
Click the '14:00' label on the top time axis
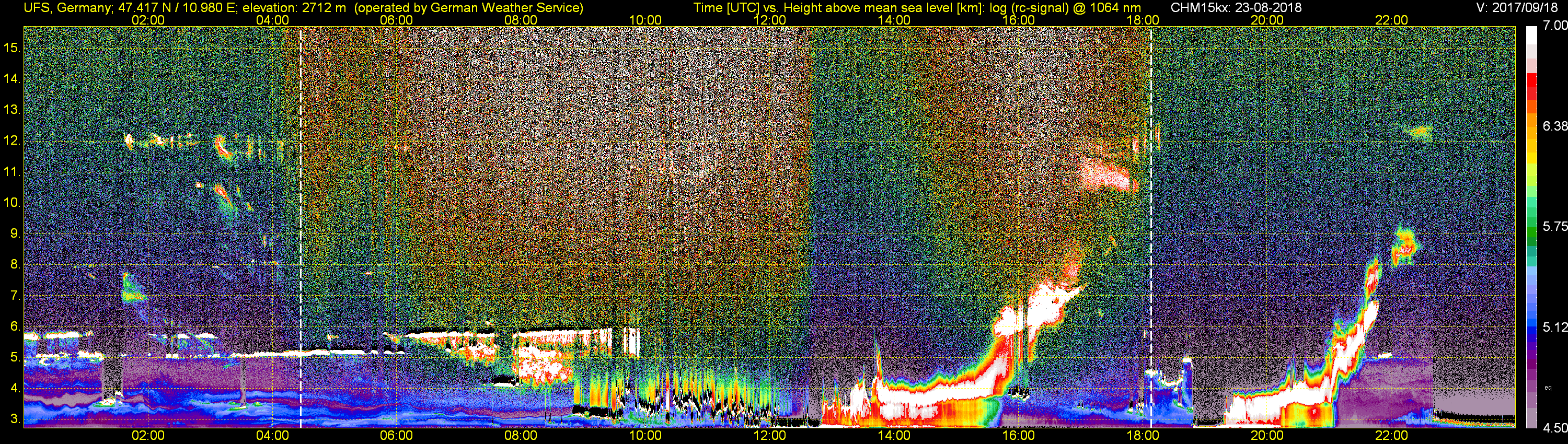coord(894,20)
